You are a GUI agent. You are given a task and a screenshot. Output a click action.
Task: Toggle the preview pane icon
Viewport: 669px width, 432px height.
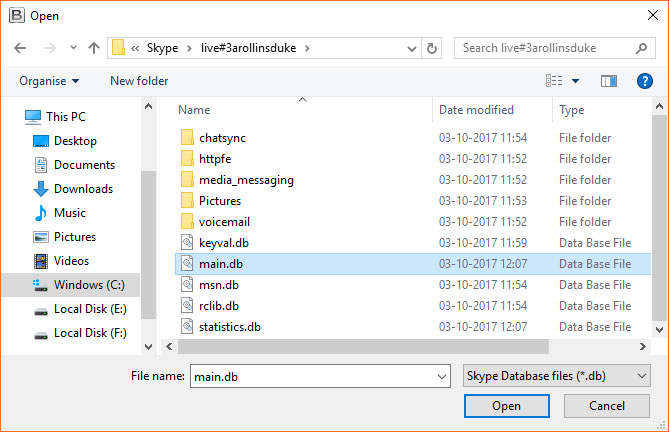[x=609, y=81]
